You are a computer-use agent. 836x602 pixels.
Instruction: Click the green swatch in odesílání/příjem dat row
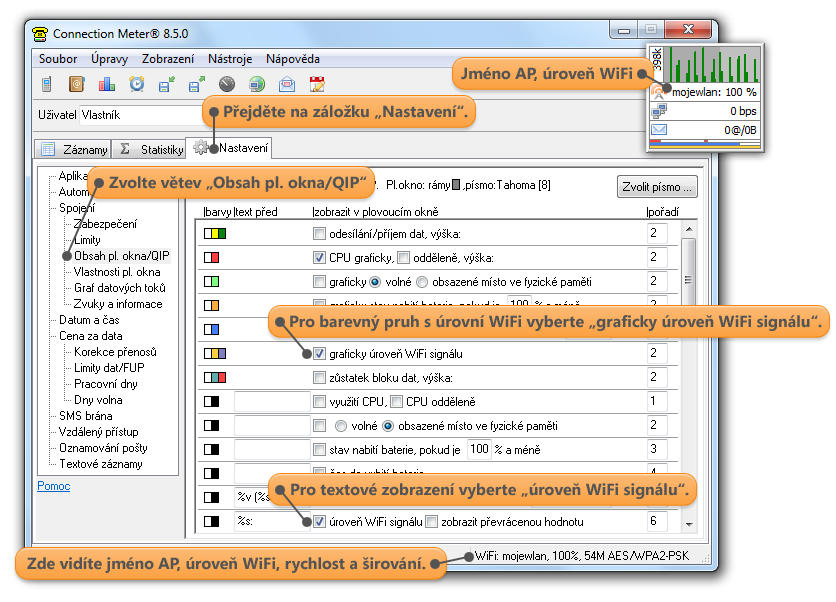pyautogui.click(x=222, y=234)
